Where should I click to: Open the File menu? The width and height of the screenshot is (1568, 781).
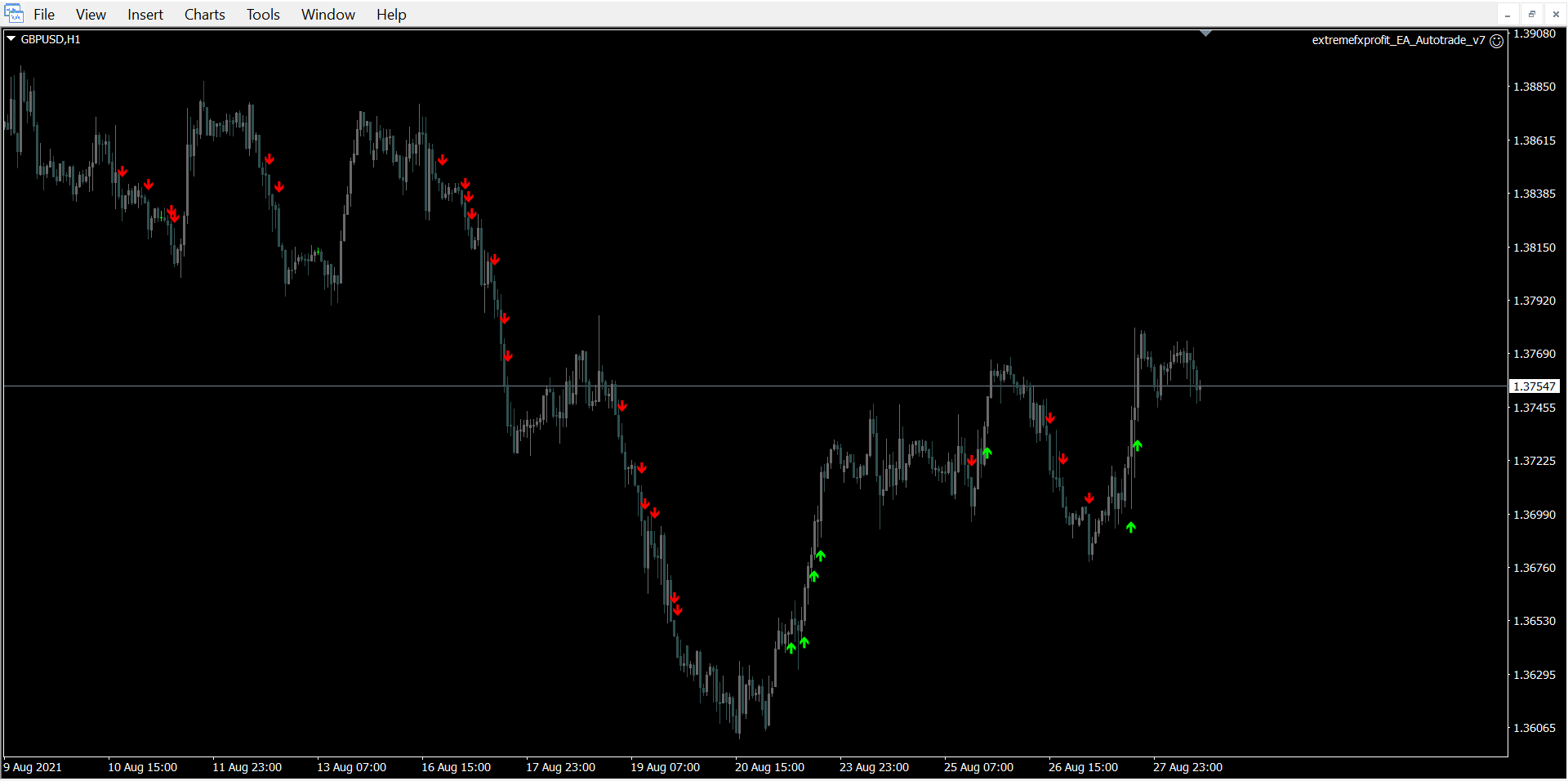[44, 15]
